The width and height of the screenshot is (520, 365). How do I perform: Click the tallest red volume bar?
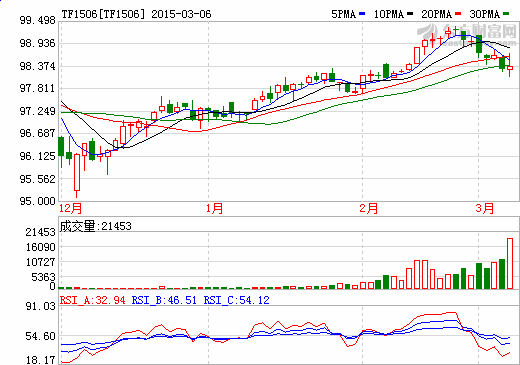click(510, 263)
